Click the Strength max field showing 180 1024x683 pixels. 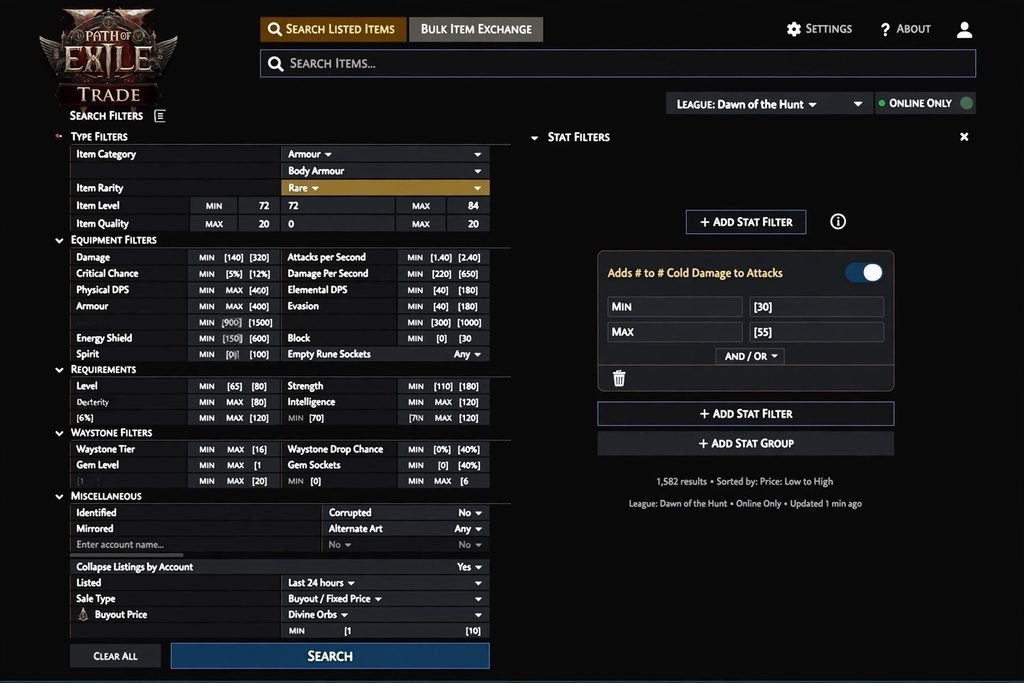point(468,386)
